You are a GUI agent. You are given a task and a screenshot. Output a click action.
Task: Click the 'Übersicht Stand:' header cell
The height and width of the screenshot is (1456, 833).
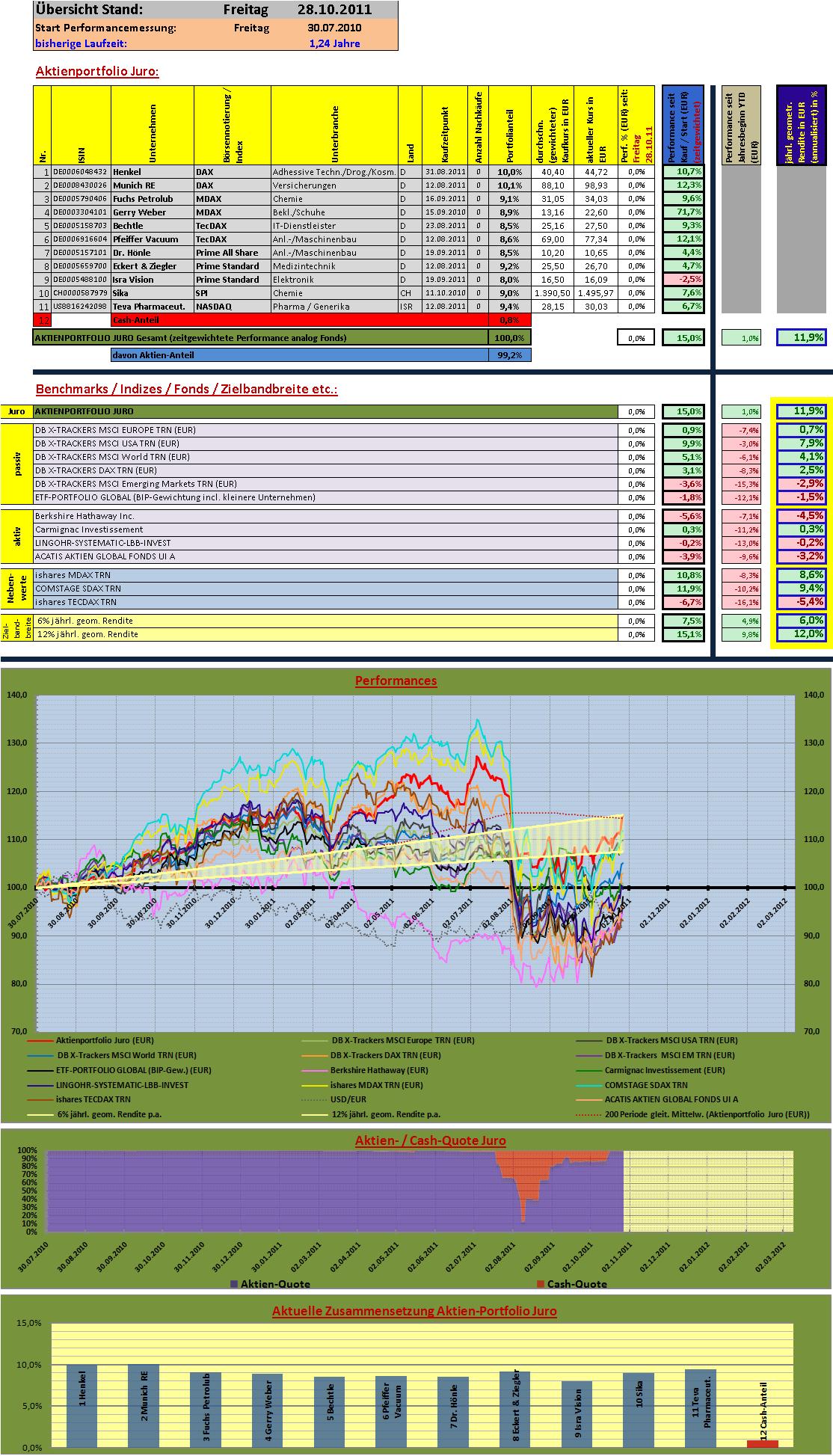(89, 10)
